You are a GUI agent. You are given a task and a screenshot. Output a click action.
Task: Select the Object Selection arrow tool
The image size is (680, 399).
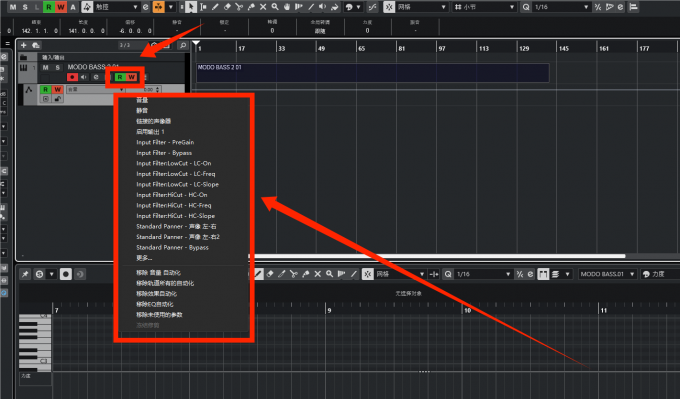click(191, 7)
